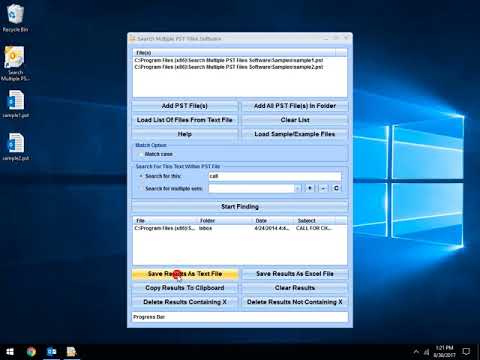Viewport: 480px width, 360px height.
Task: Open the Action Center notifications
Action: 466,352
